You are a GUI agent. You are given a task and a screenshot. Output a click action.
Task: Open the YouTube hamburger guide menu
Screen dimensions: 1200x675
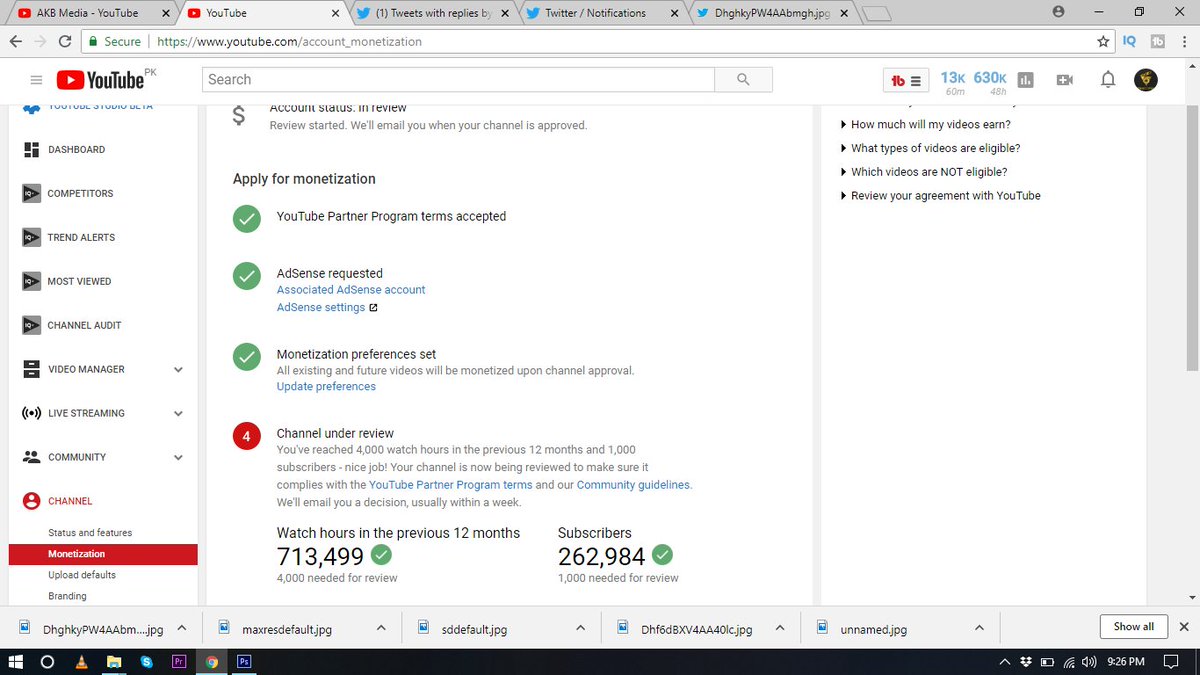[36, 80]
